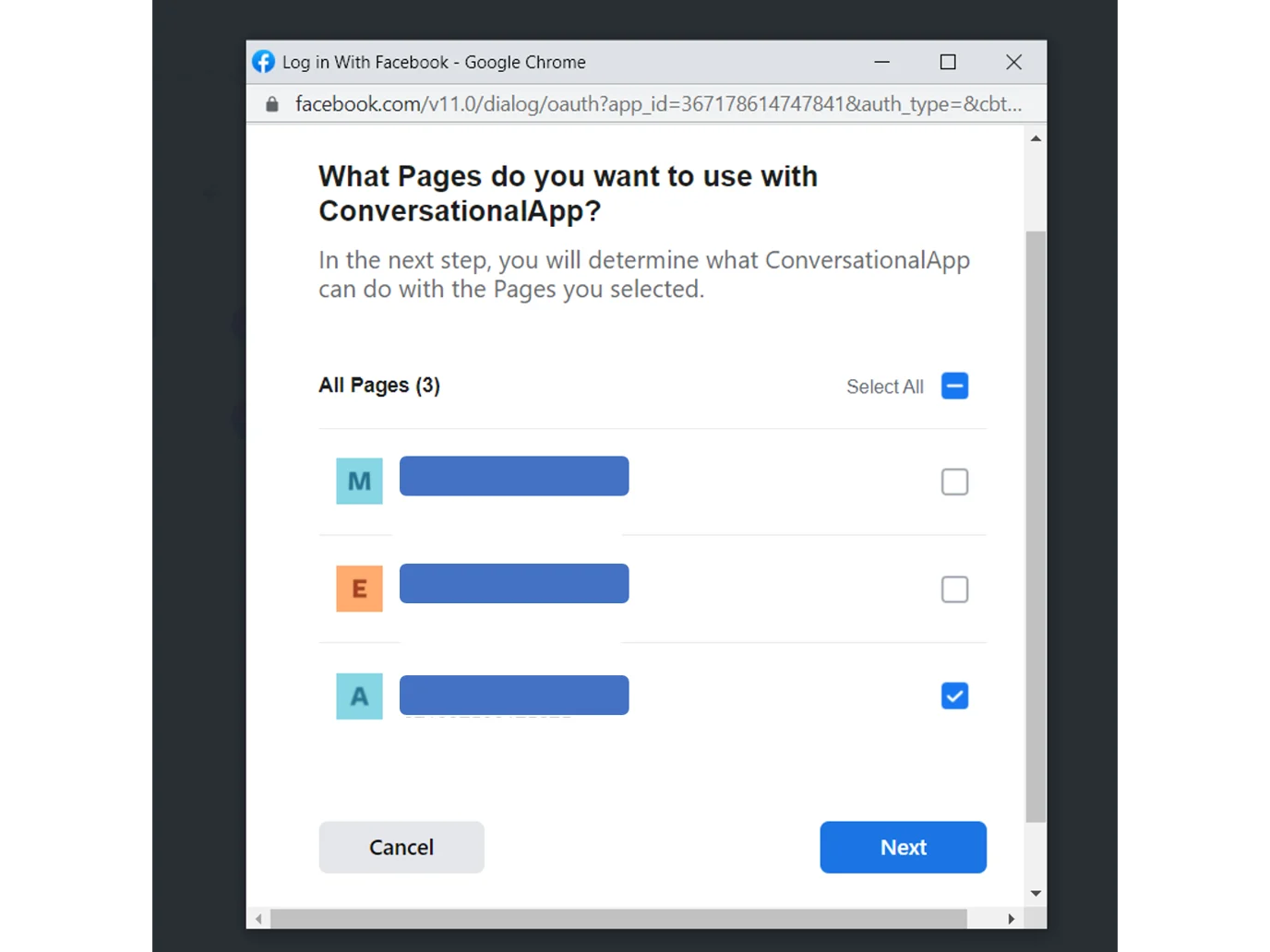
Task: Click the facebook.com URL in address bar
Action: [x=657, y=104]
